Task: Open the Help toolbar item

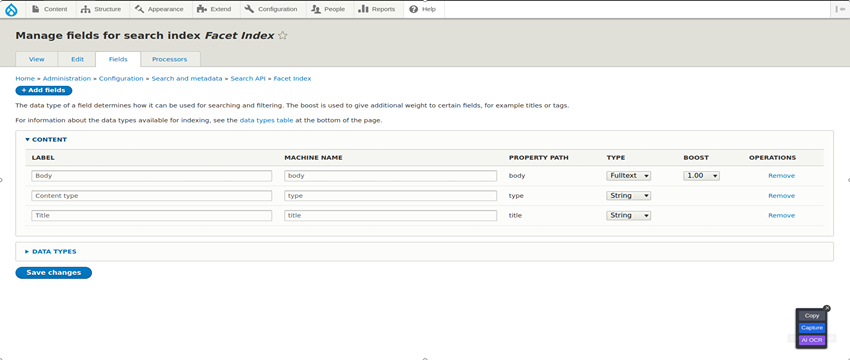Action: click(423, 9)
